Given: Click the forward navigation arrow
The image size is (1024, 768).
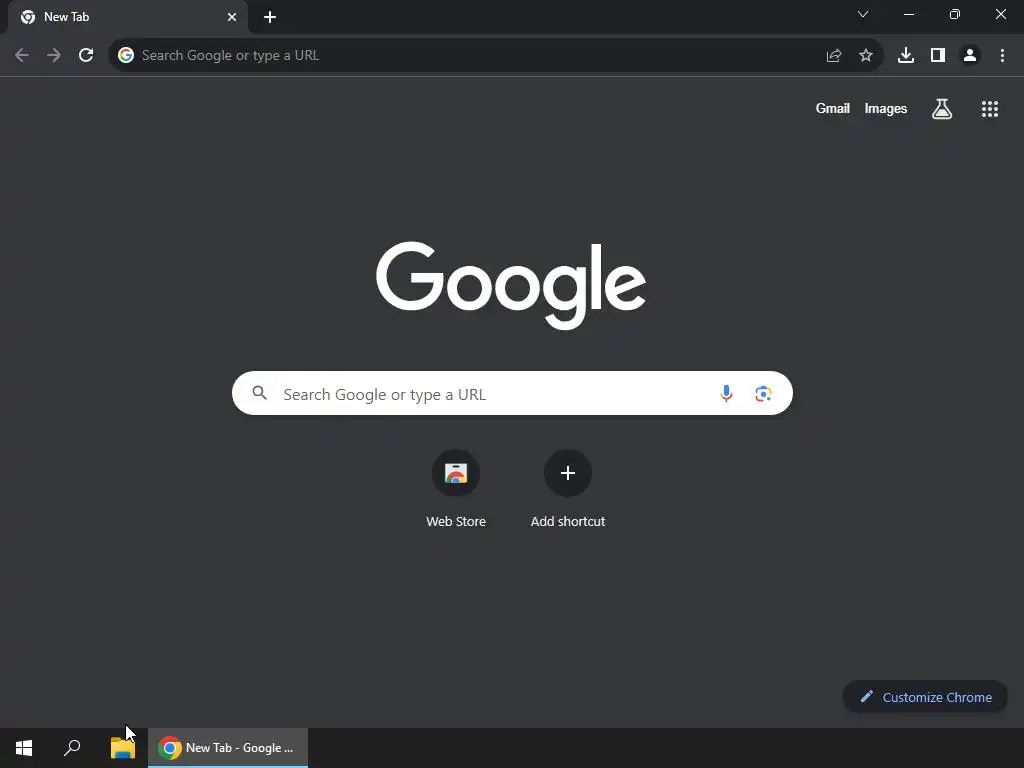Looking at the screenshot, I should pyautogui.click(x=54, y=56).
